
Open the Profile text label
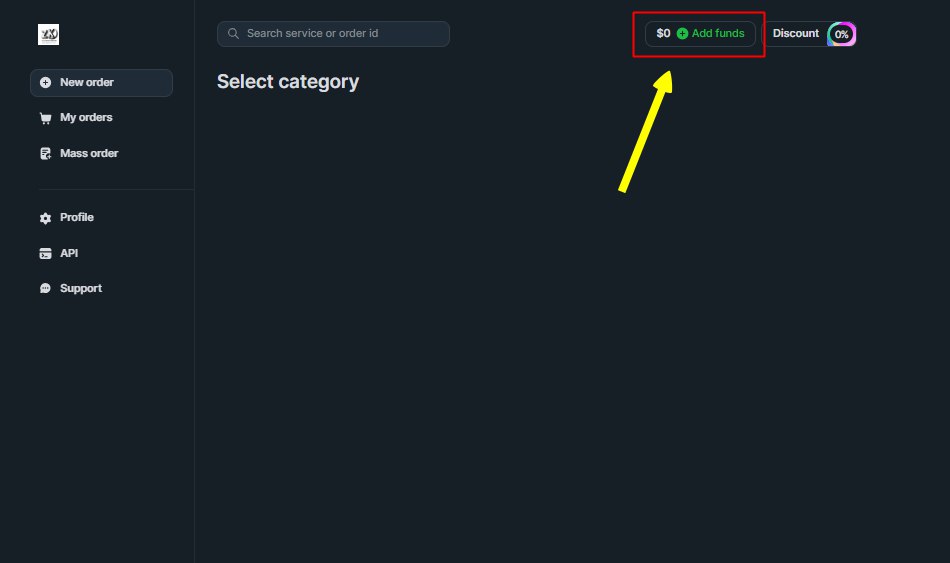(x=77, y=218)
